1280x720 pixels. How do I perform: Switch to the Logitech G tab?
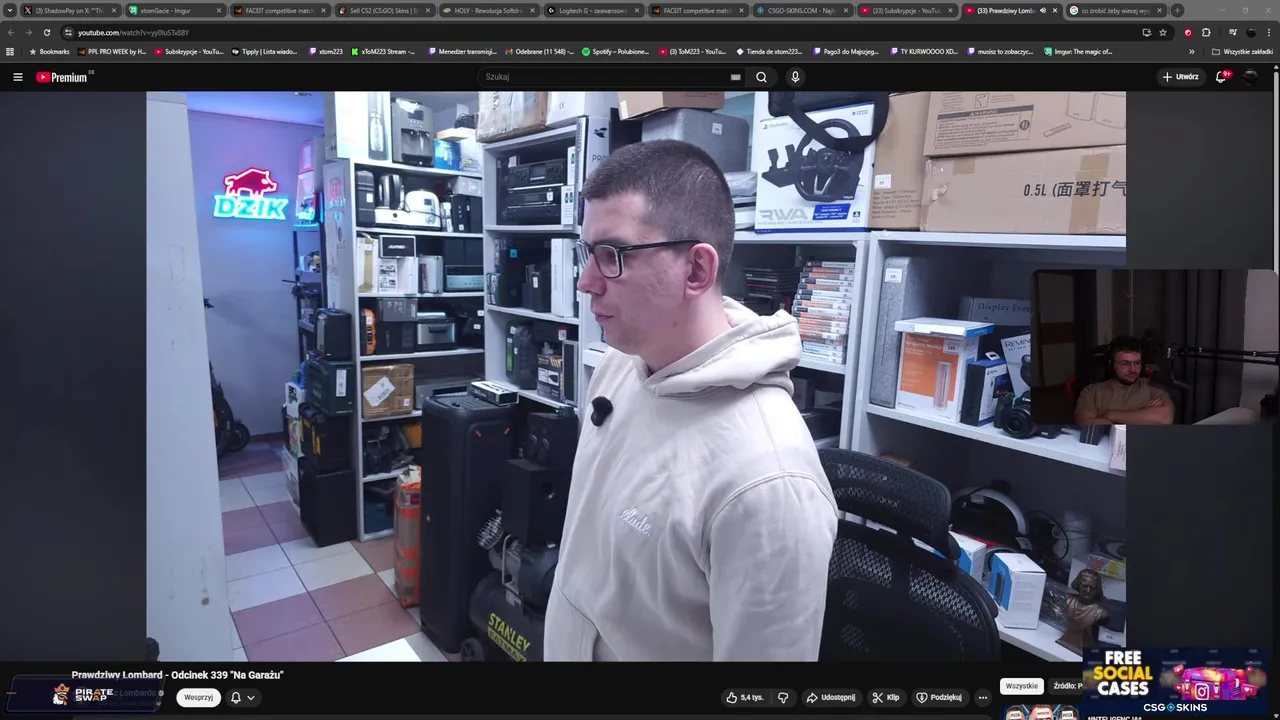tap(593, 10)
